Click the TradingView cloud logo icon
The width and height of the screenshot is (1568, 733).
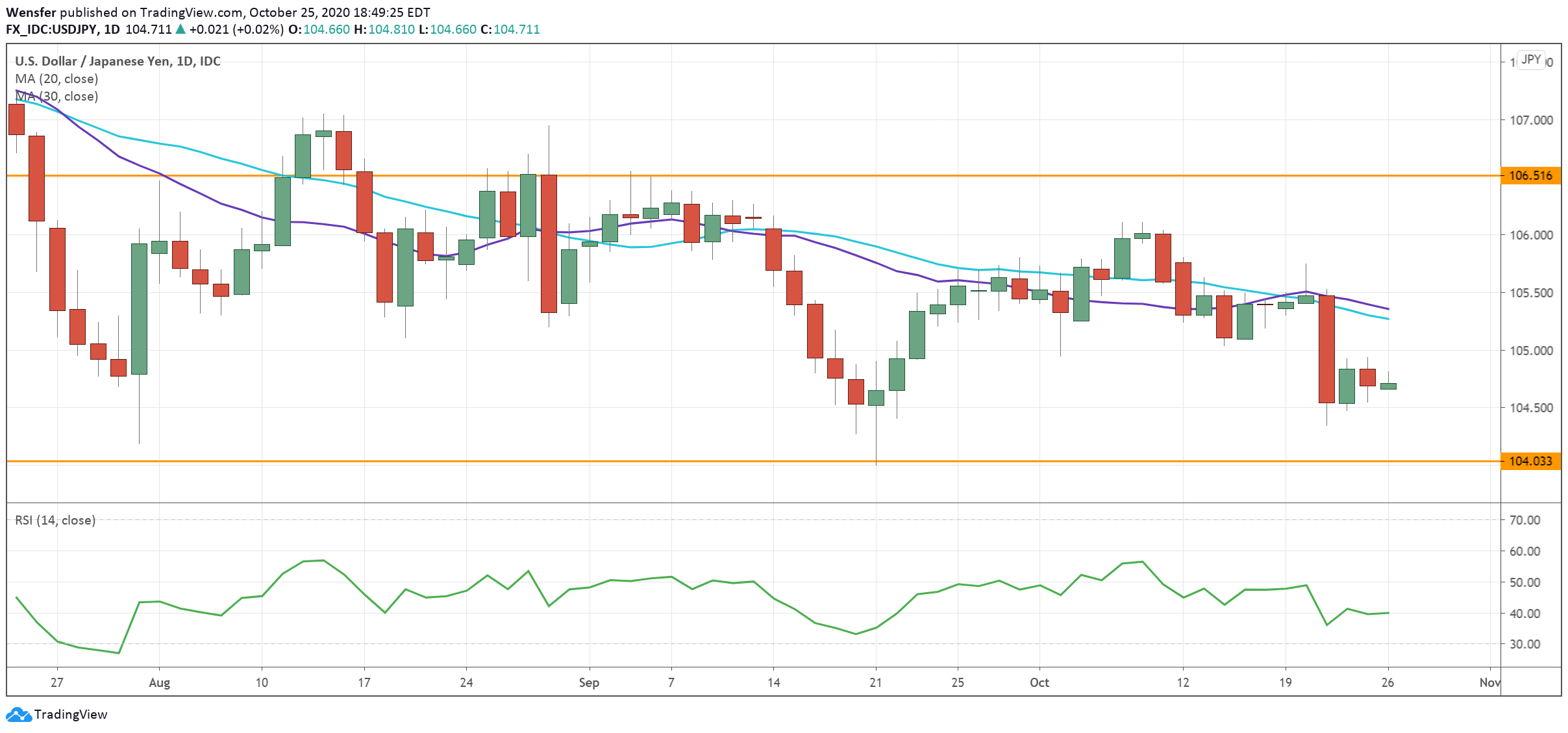click(18, 714)
